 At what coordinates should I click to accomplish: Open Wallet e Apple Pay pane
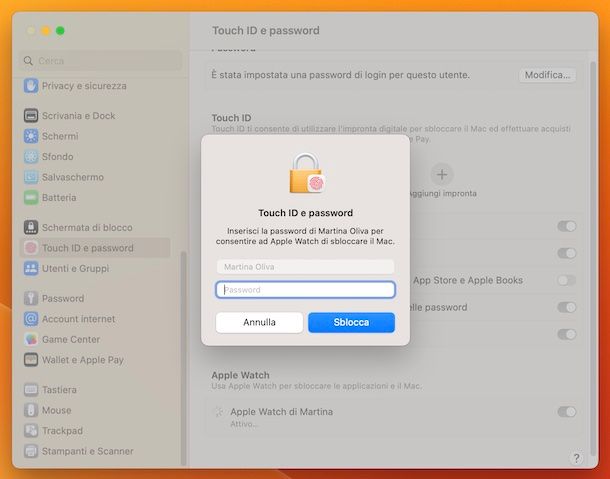coord(95,360)
